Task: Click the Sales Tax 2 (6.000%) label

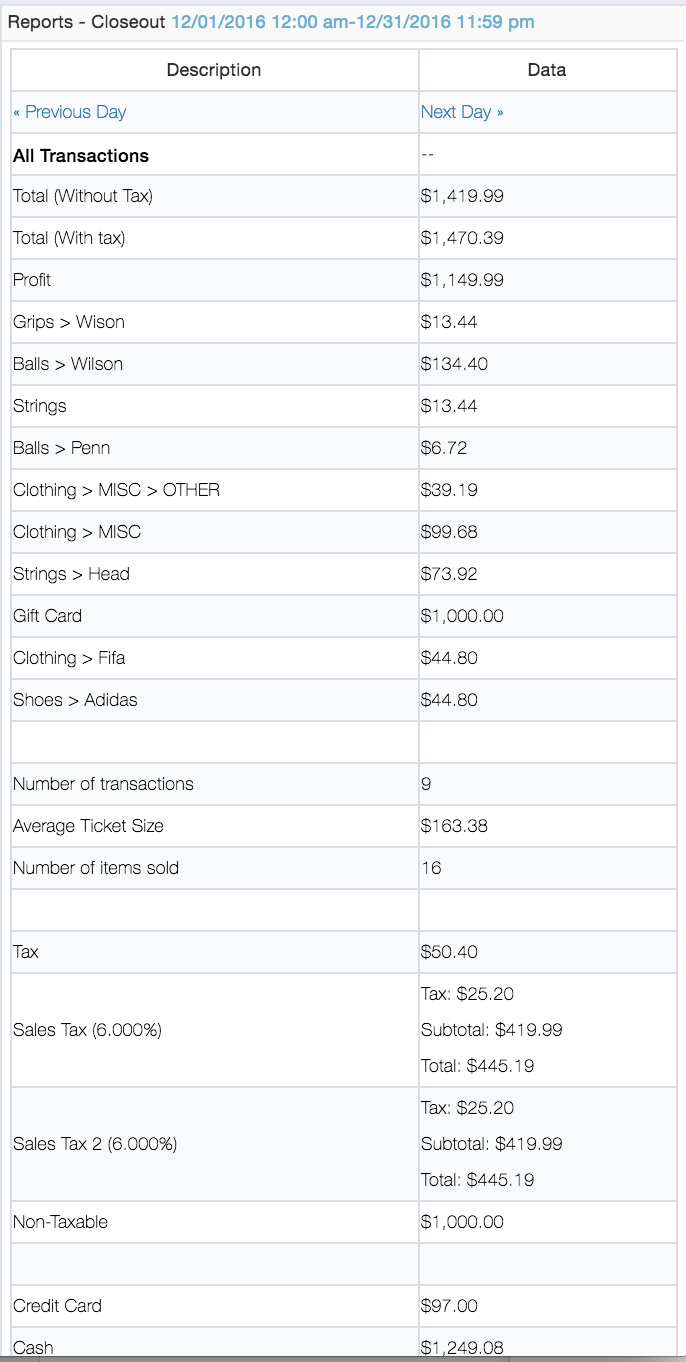Action: point(95,1144)
